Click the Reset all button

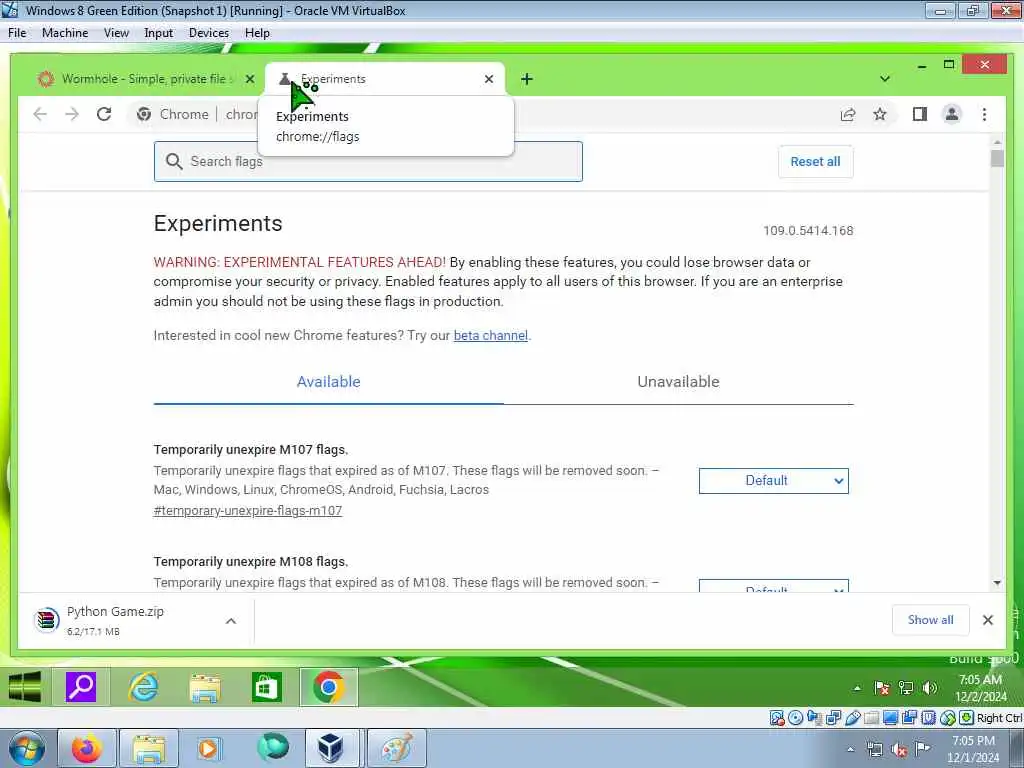point(815,161)
